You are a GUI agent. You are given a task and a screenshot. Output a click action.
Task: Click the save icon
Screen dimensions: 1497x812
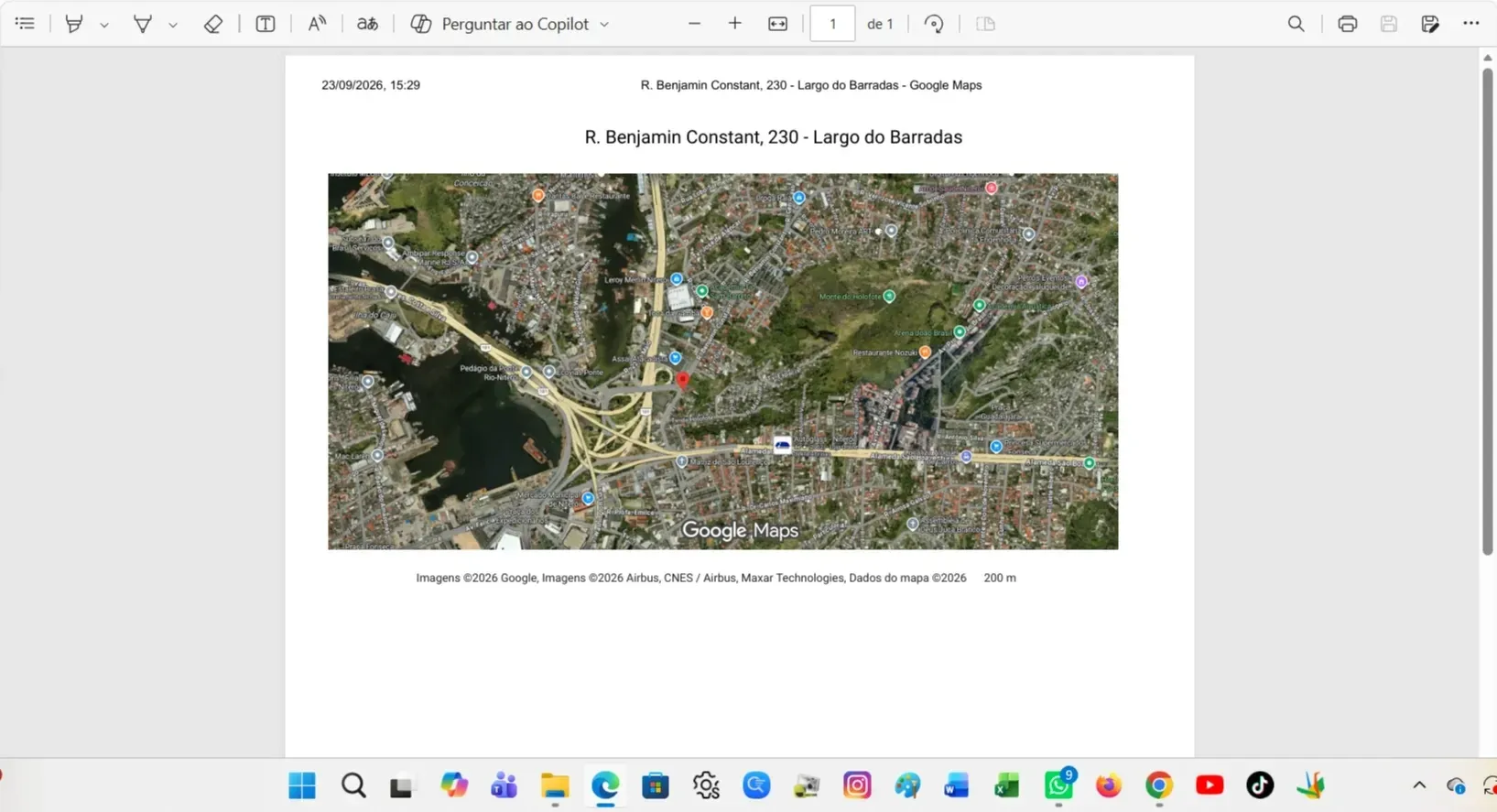[1389, 24]
